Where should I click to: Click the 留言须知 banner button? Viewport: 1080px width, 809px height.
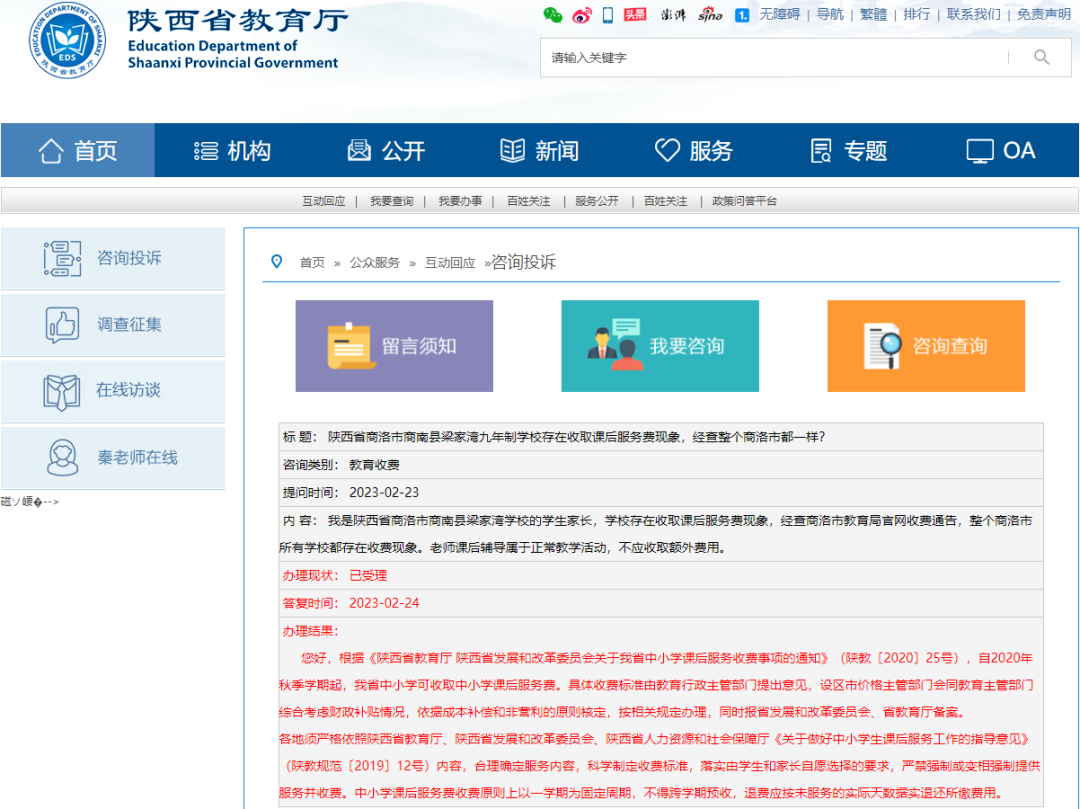click(394, 345)
